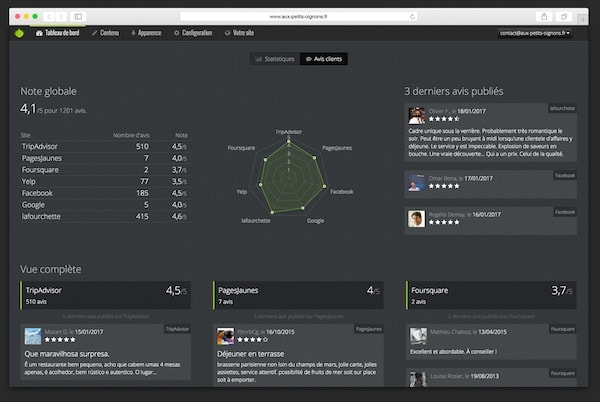This screenshot has width=600, height=402.
Task: Click the PagesJaunes label on radar chart
Action: pyautogui.click(x=337, y=148)
